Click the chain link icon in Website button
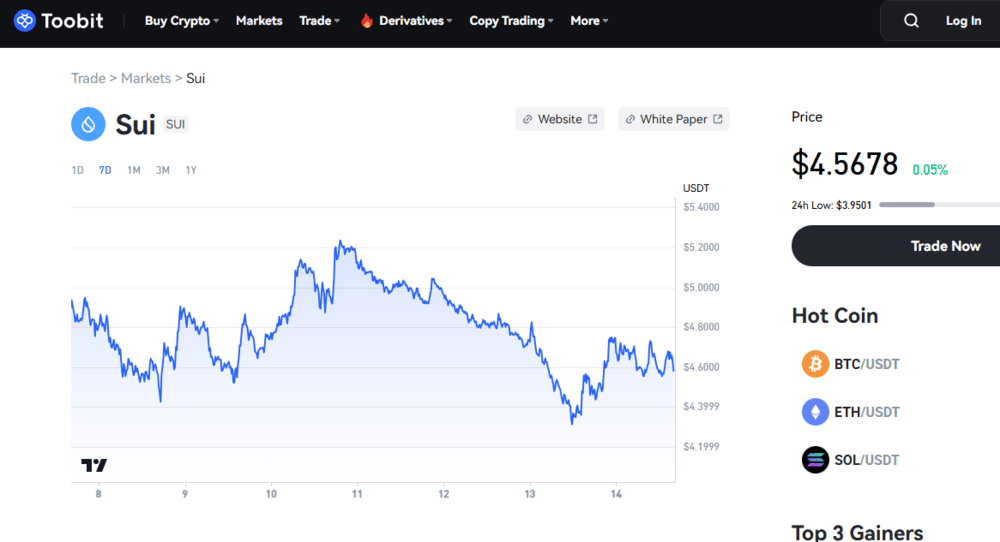 [527, 119]
